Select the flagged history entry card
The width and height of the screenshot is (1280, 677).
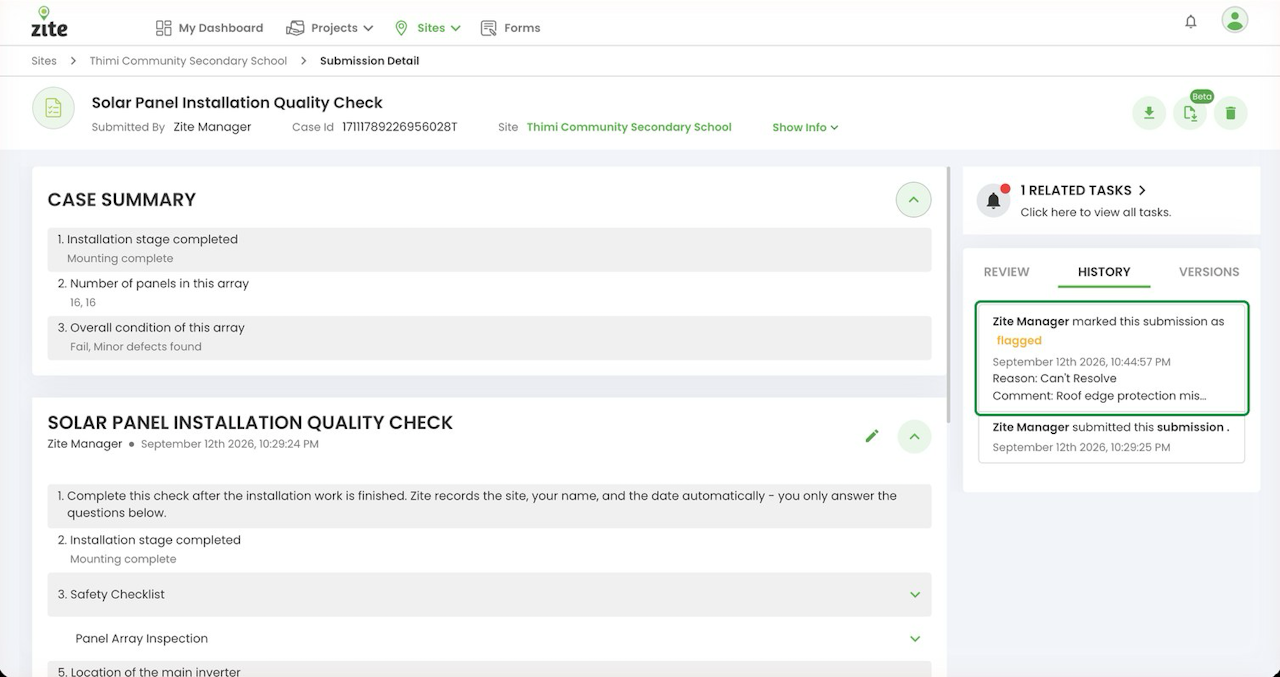tap(1111, 358)
